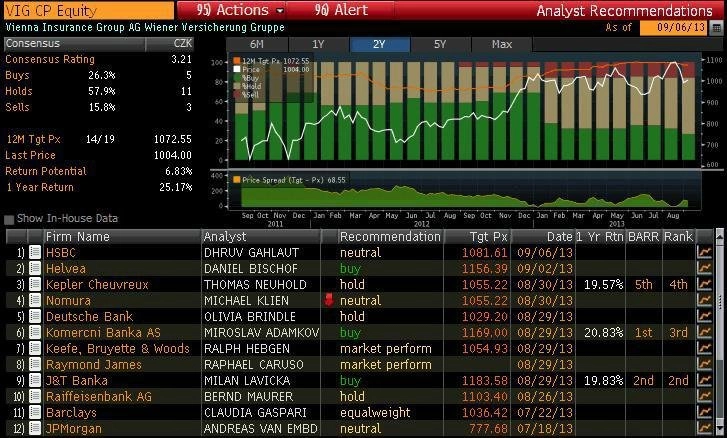The width and height of the screenshot is (727, 438).
Task: Show the chart icon for Komercni Banka row
Action: [x=704, y=332]
